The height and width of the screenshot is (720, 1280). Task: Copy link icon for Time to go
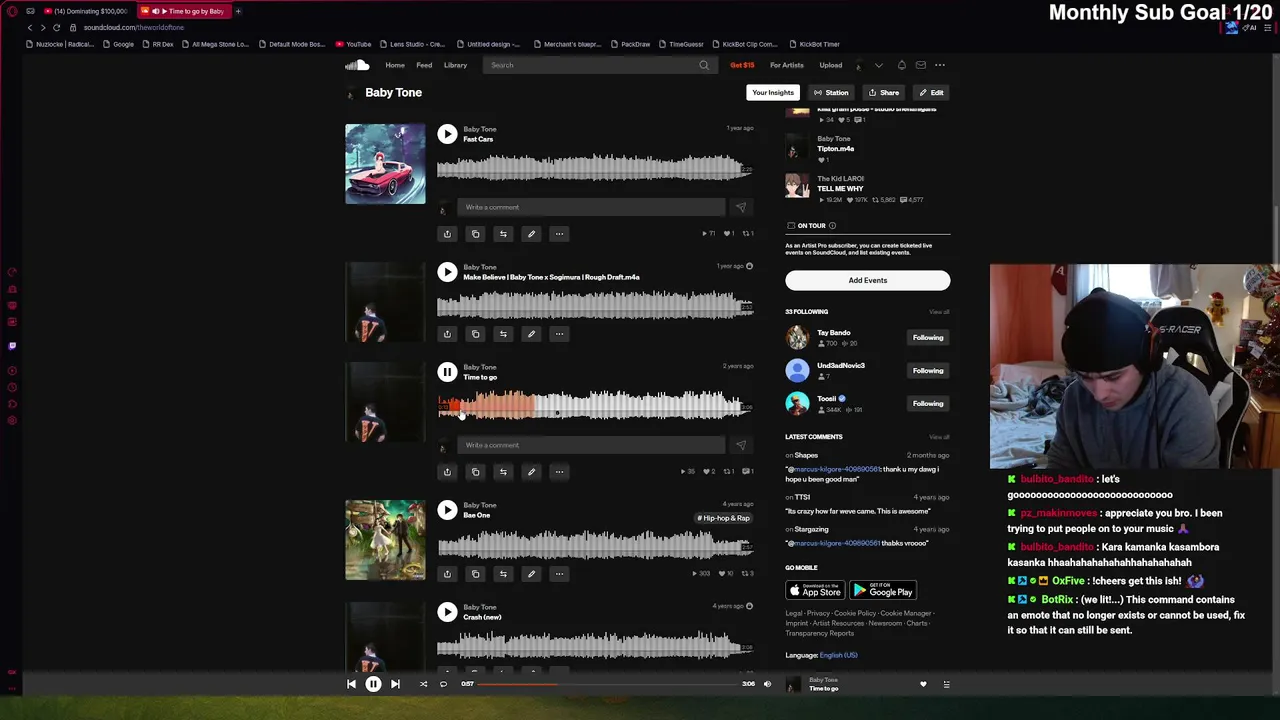point(475,472)
